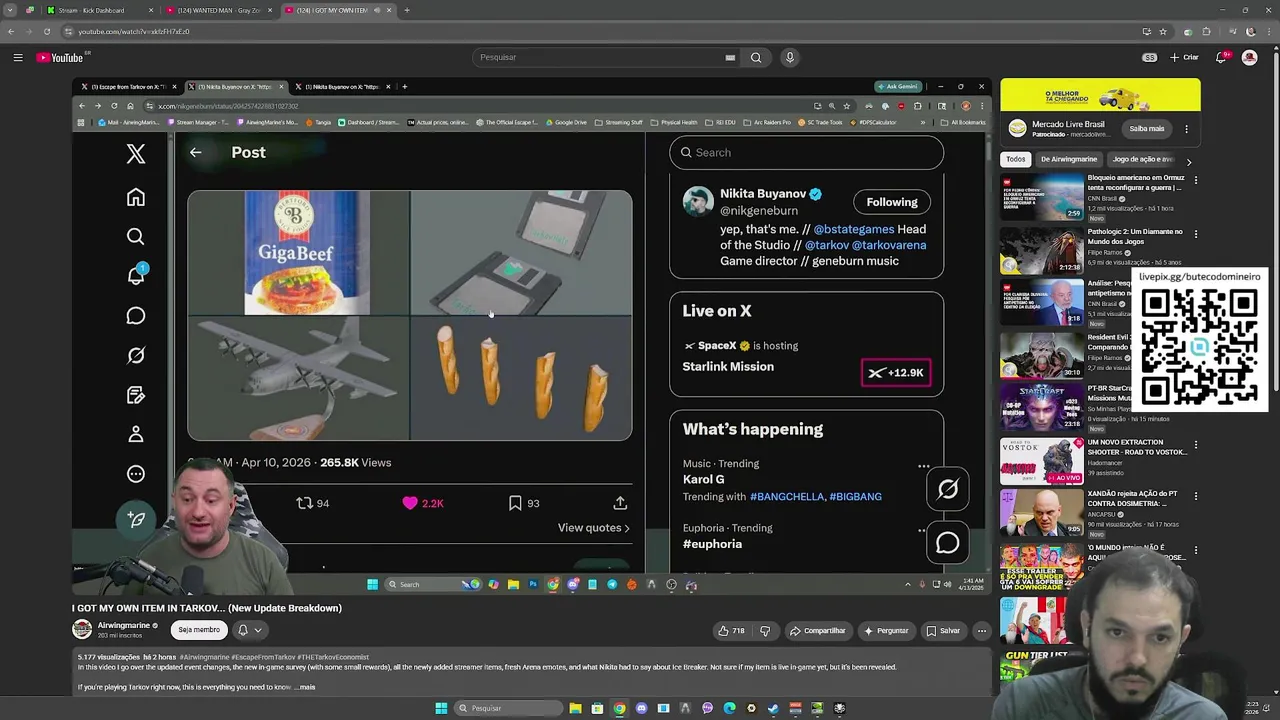Click the Perguntar ask button
Screen dimensions: 1280x720
(886, 631)
